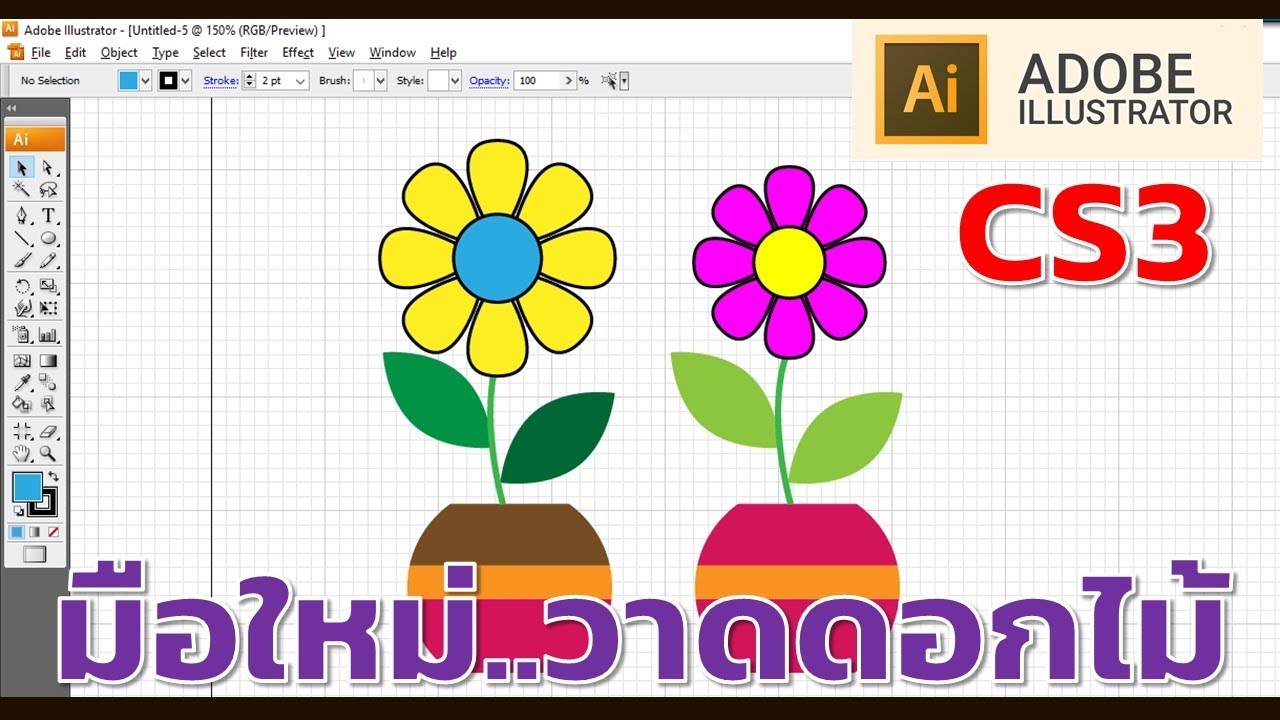1280x720 pixels.
Task: Select the Blend tool
Action: (x=47, y=383)
